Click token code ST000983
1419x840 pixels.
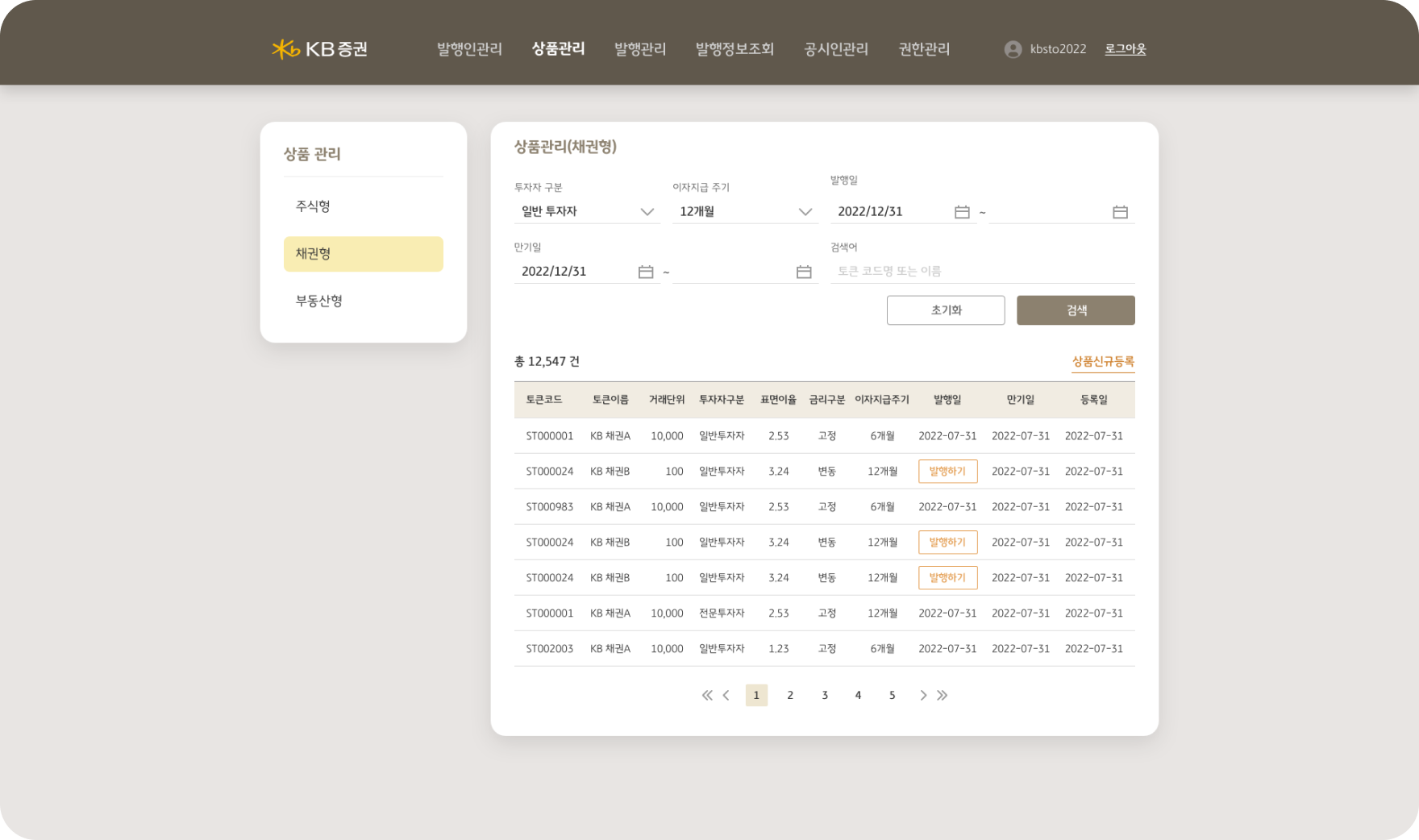pos(550,507)
